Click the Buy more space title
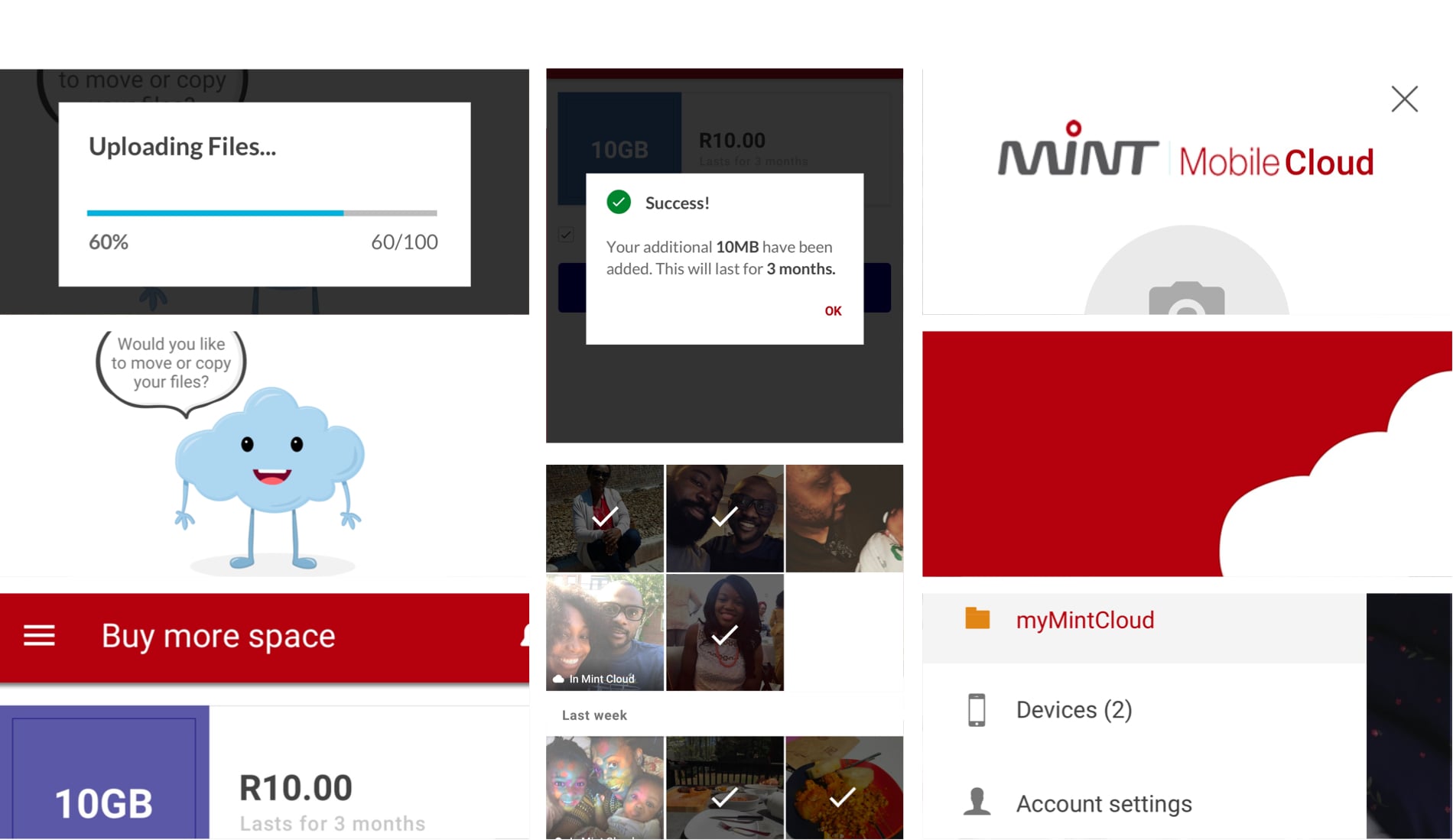 pyautogui.click(x=219, y=636)
